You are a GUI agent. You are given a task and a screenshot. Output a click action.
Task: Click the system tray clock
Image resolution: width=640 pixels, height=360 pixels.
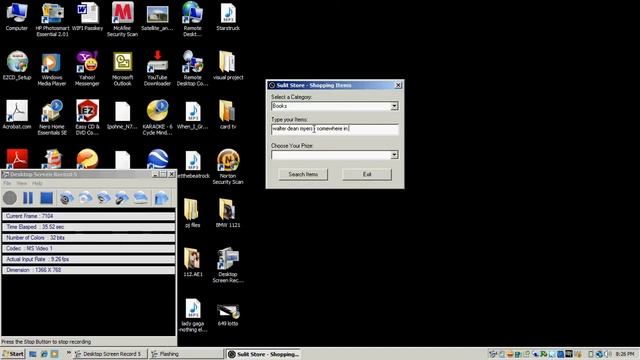coord(624,354)
